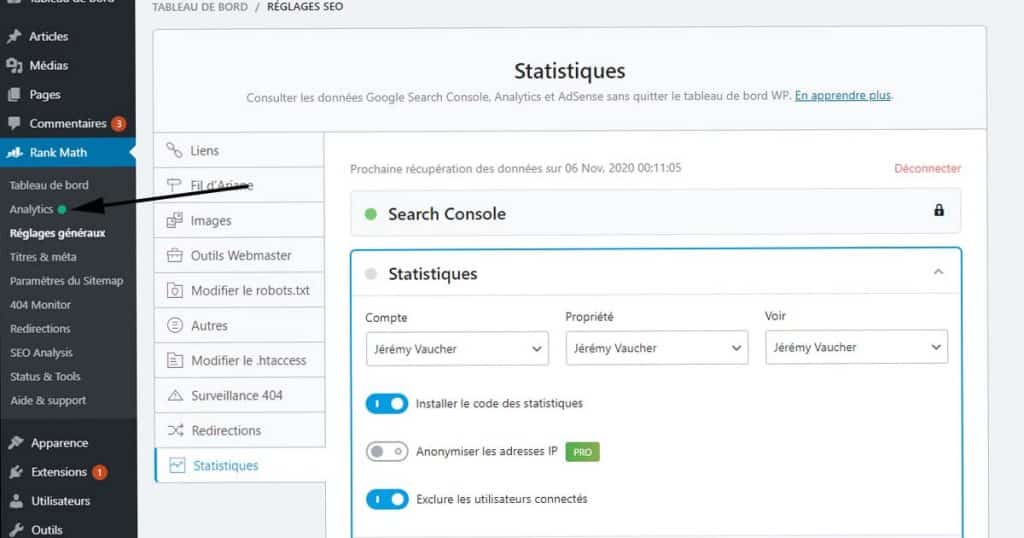Click the Pages icon in sidebar
Screen dimensions: 1024x538
coord(14,95)
